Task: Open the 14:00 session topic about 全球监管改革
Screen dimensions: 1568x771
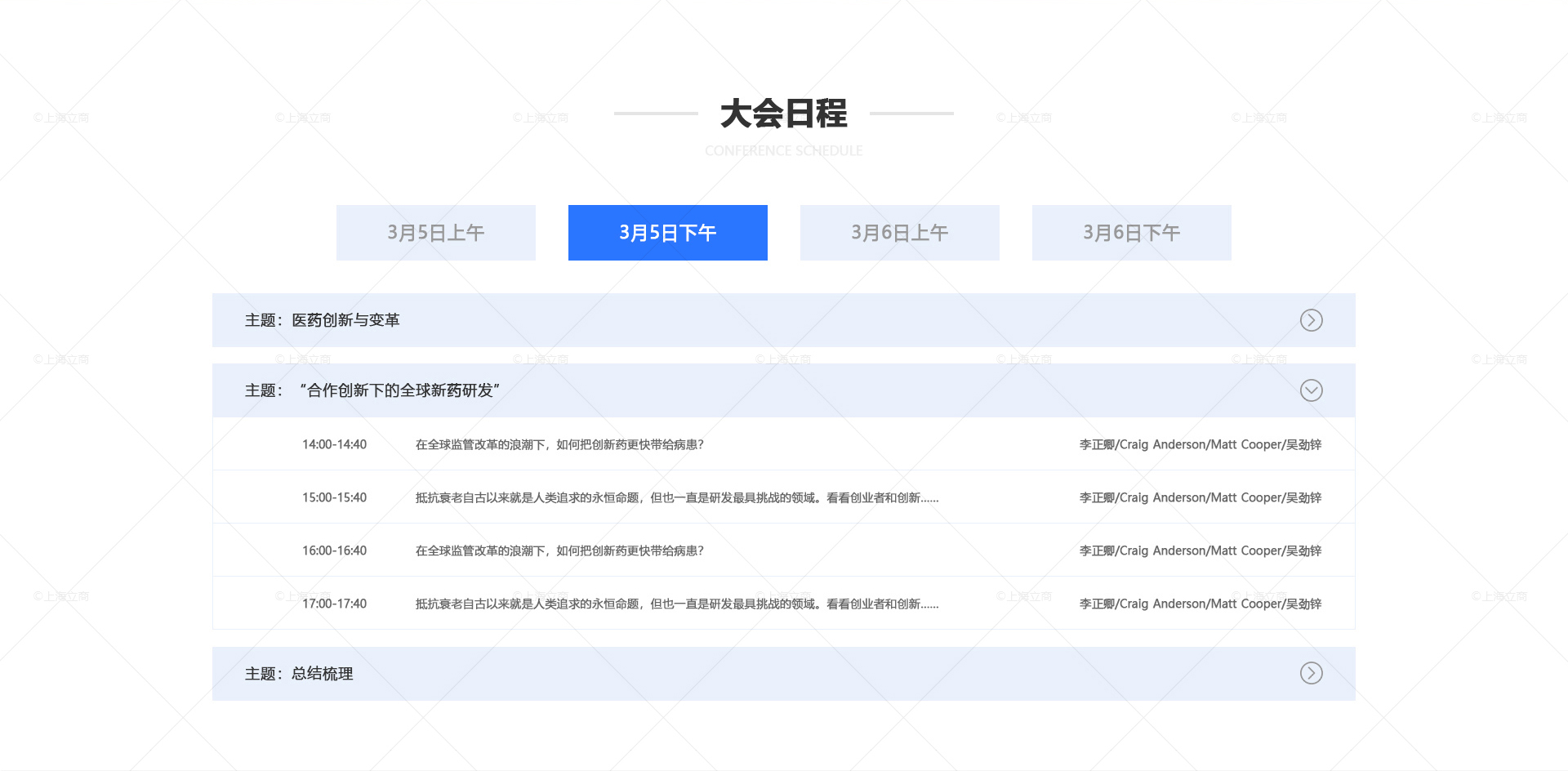Action: 559,444
